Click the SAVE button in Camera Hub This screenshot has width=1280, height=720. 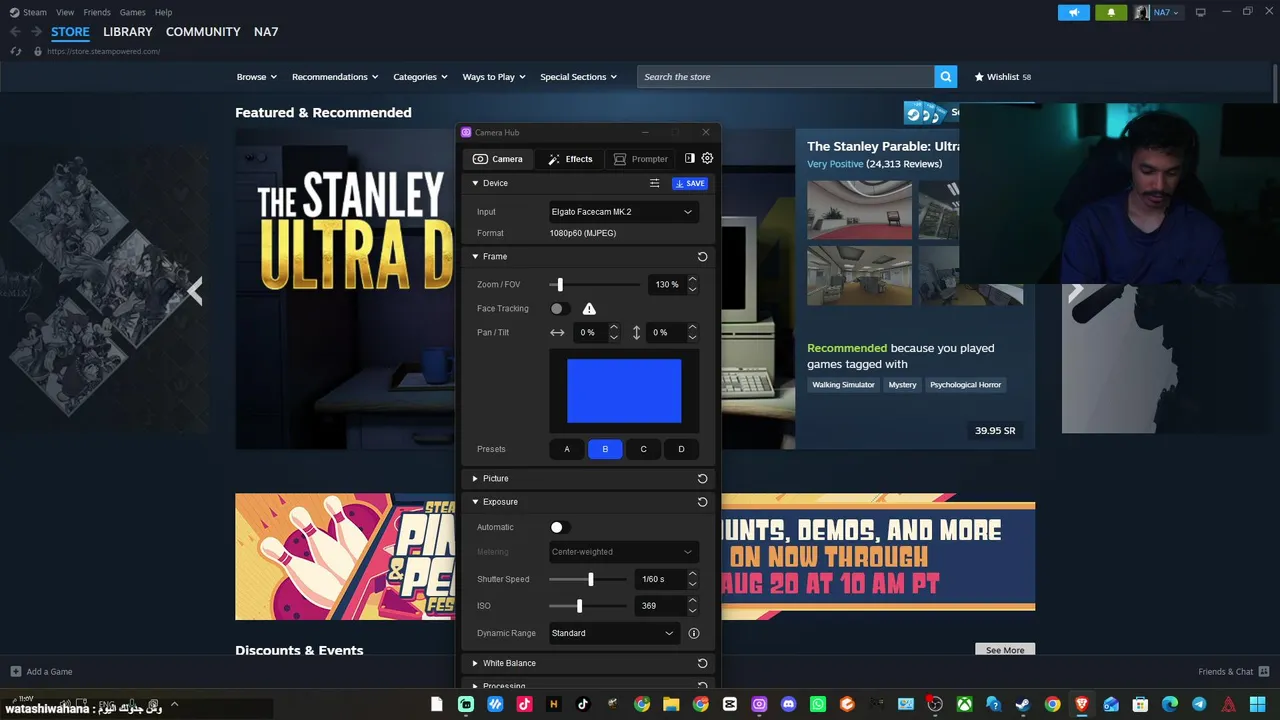[690, 183]
